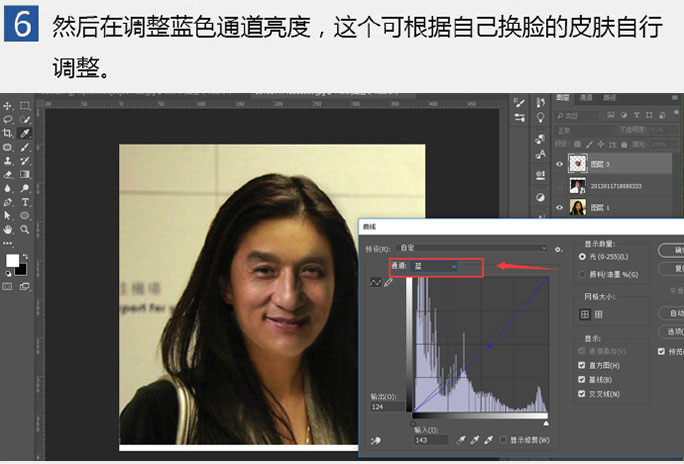Select the 图层 3 layer thumbnail
This screenshot has height=464, width=684.
point(578,164)
